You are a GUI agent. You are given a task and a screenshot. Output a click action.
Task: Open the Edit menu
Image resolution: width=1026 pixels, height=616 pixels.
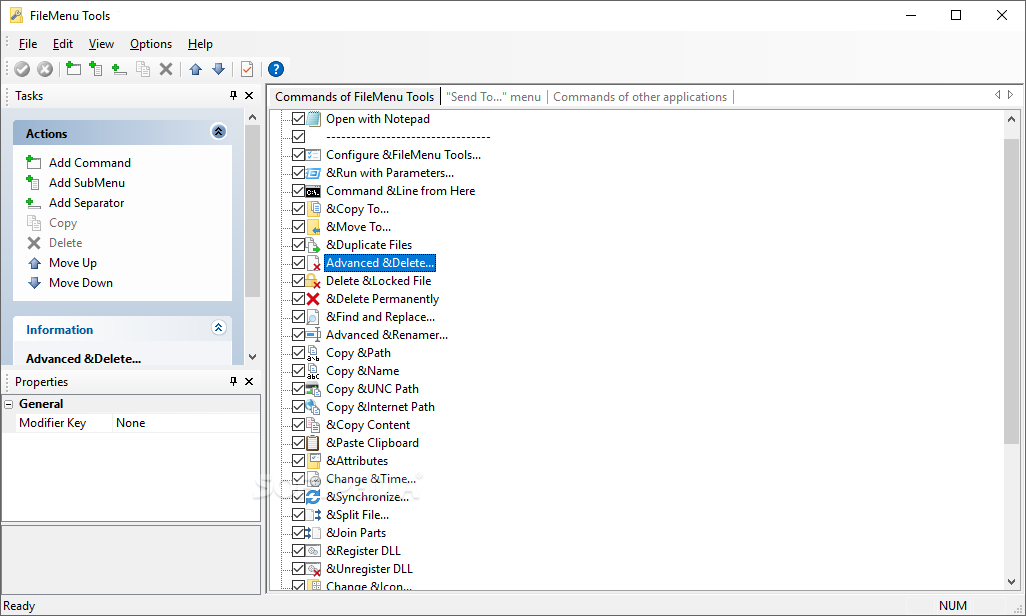pyautogui.click(x=63, y=44)
